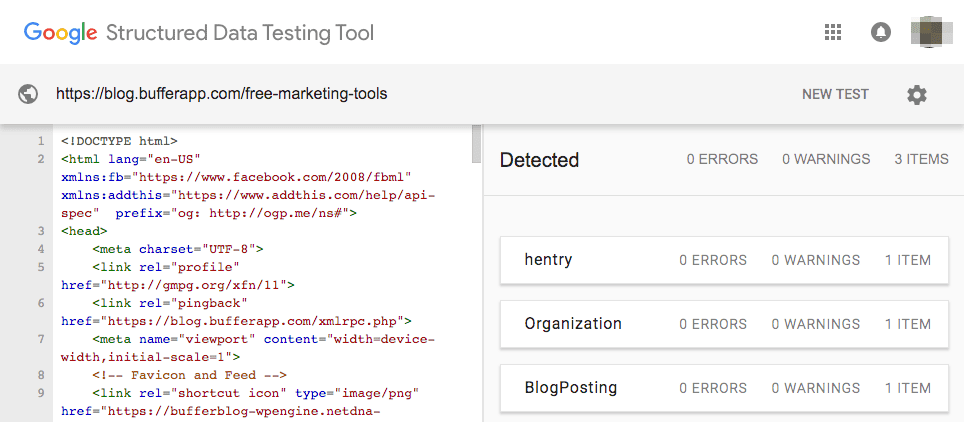The image size is (964, 422).
Task: Click the Favicon and Feed comment line
Action: 190,375
